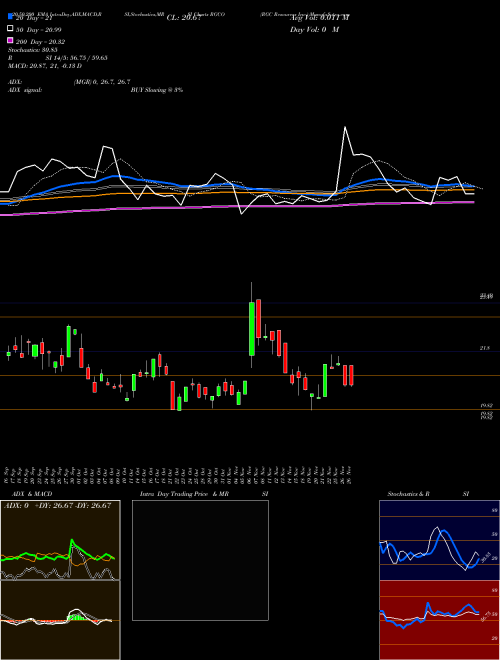This screenshot has width=500, height=660.
Task: Click the white 50 Day legend swatch
Action: point(10,29)
